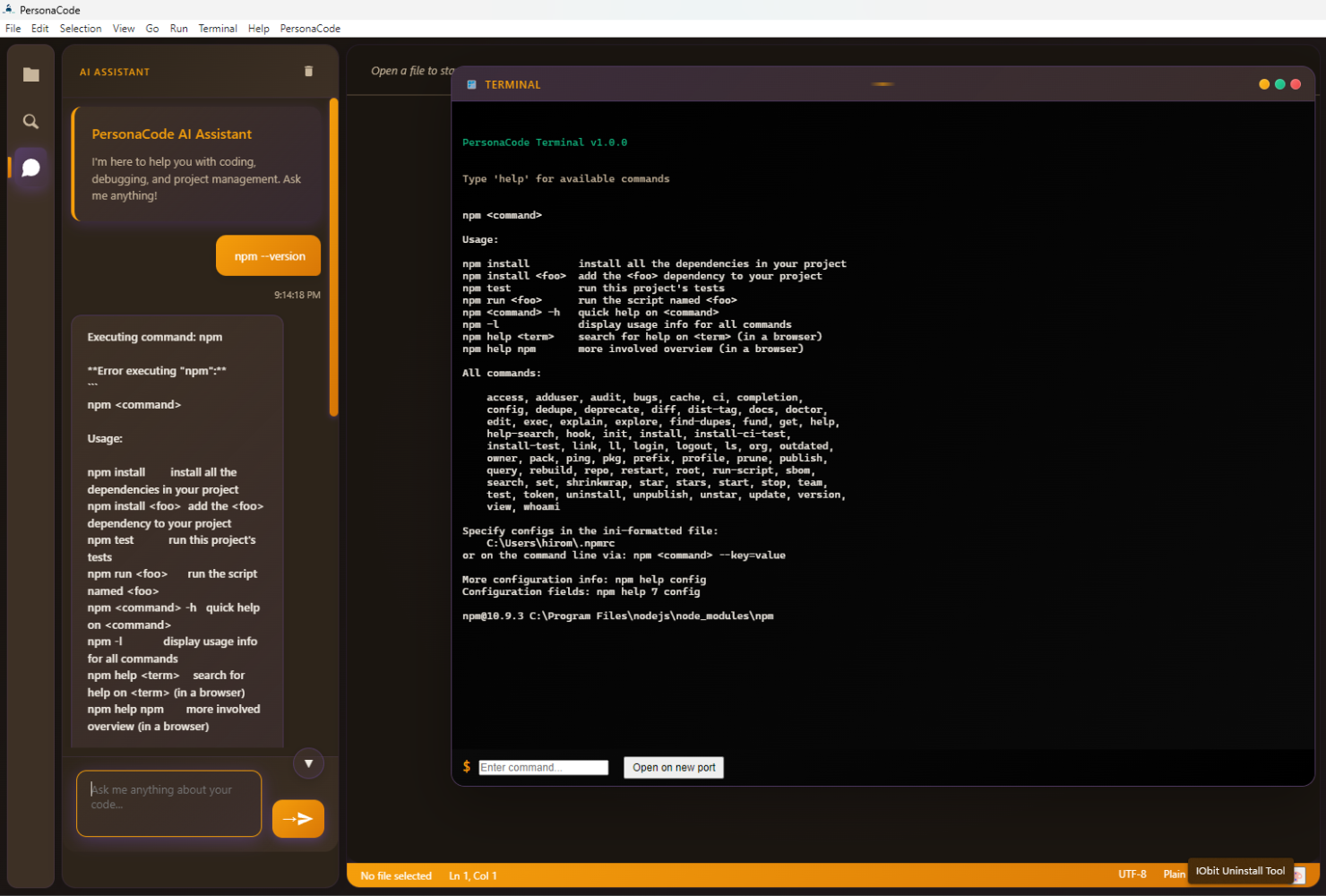The image size is (1326, 896).
Task: Select the AI Assistant chat bubble icon
Action: tap(31, 168)
